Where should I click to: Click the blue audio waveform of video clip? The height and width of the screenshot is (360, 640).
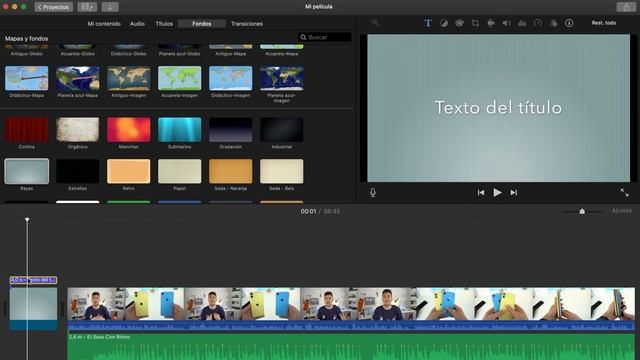351,326
